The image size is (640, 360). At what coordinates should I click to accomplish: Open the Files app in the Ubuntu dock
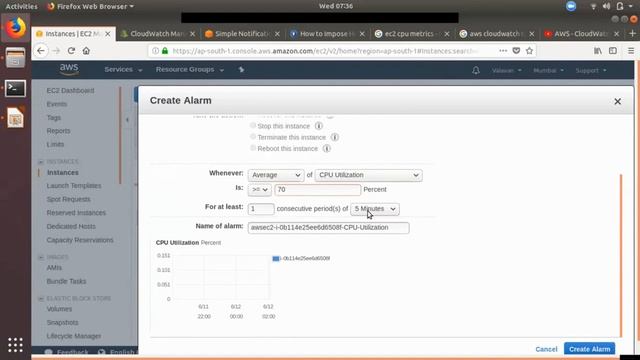[x=16, y=58]
